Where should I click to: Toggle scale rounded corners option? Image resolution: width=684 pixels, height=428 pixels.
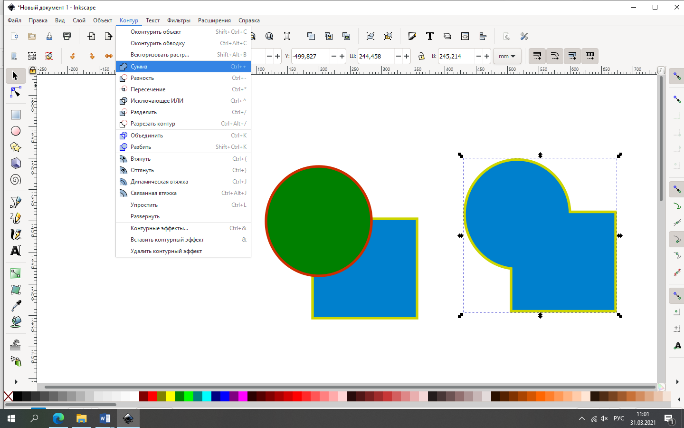point(554,56)
